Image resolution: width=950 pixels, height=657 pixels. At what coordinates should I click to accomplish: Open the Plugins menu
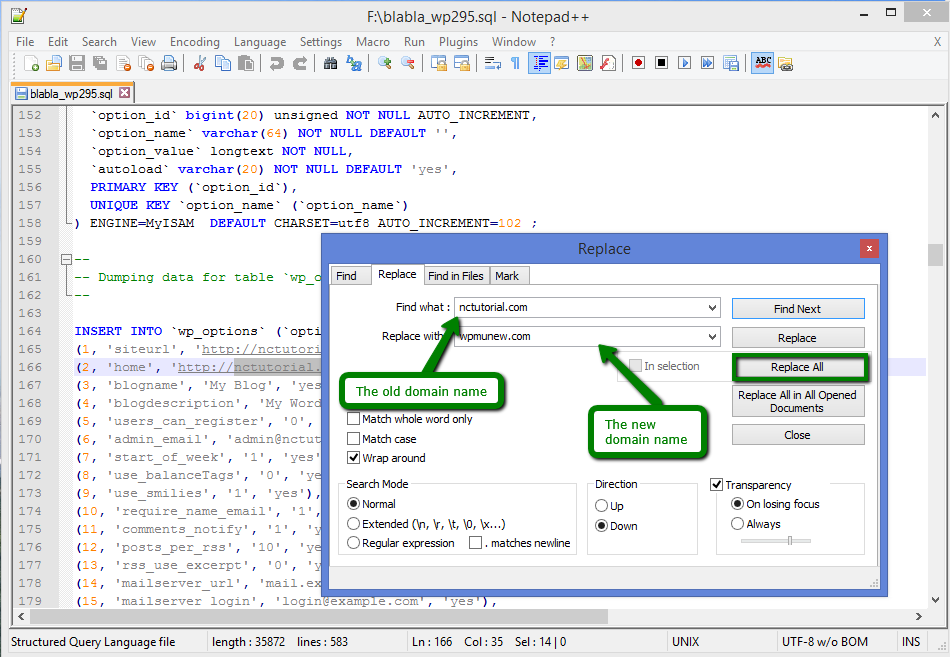(459, 42)
